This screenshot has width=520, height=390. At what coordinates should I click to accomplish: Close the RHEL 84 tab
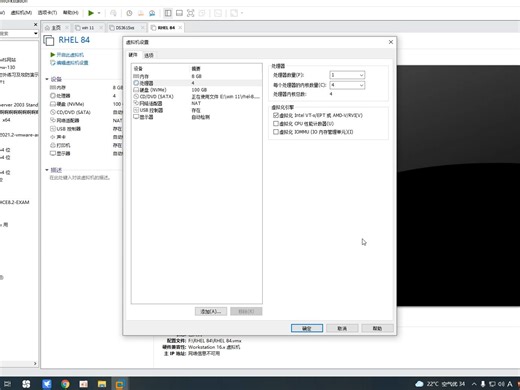pyautogui.click(x=180, y=27)
